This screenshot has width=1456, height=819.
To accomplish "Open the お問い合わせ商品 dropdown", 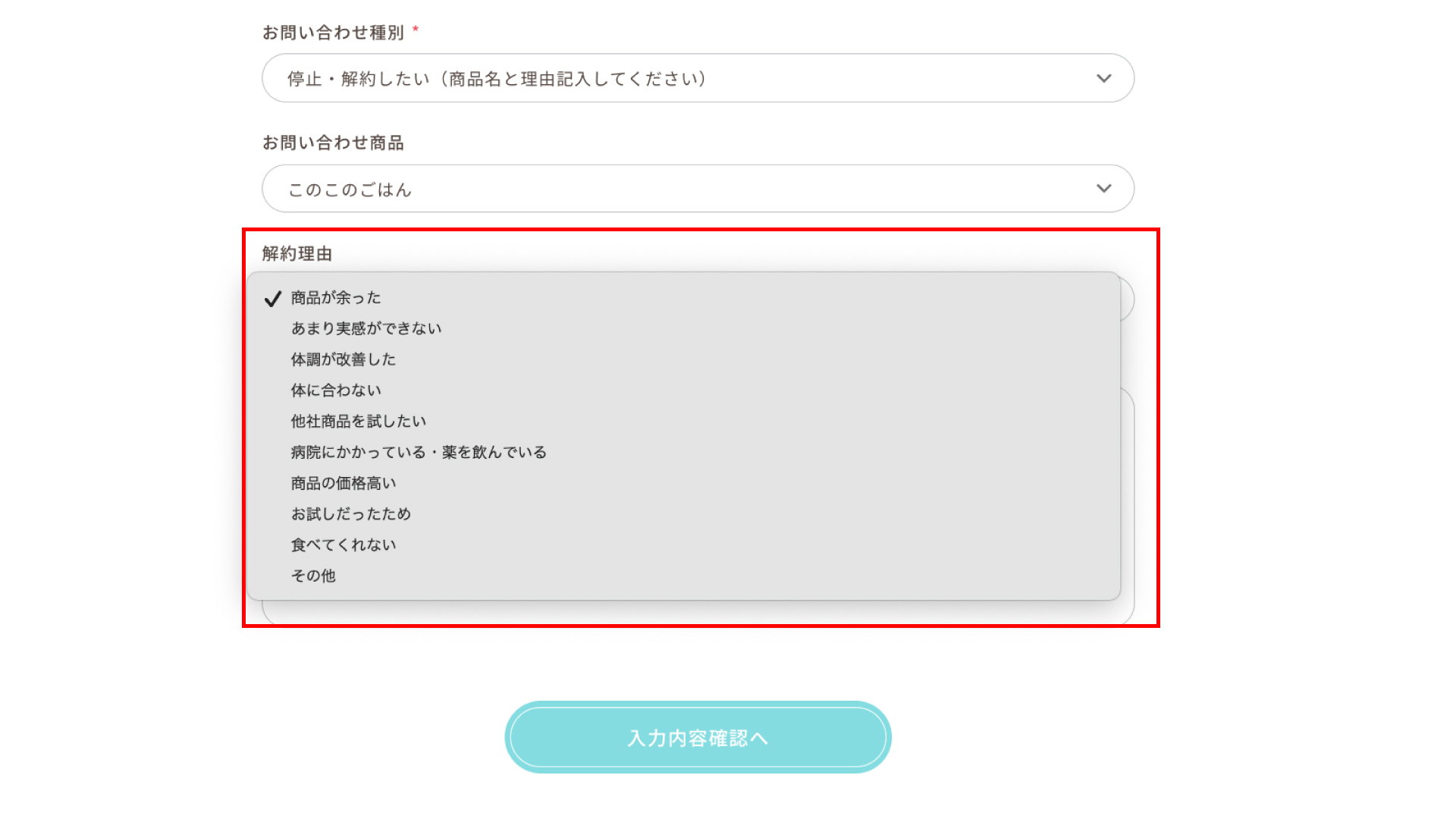I will point(698,189).
